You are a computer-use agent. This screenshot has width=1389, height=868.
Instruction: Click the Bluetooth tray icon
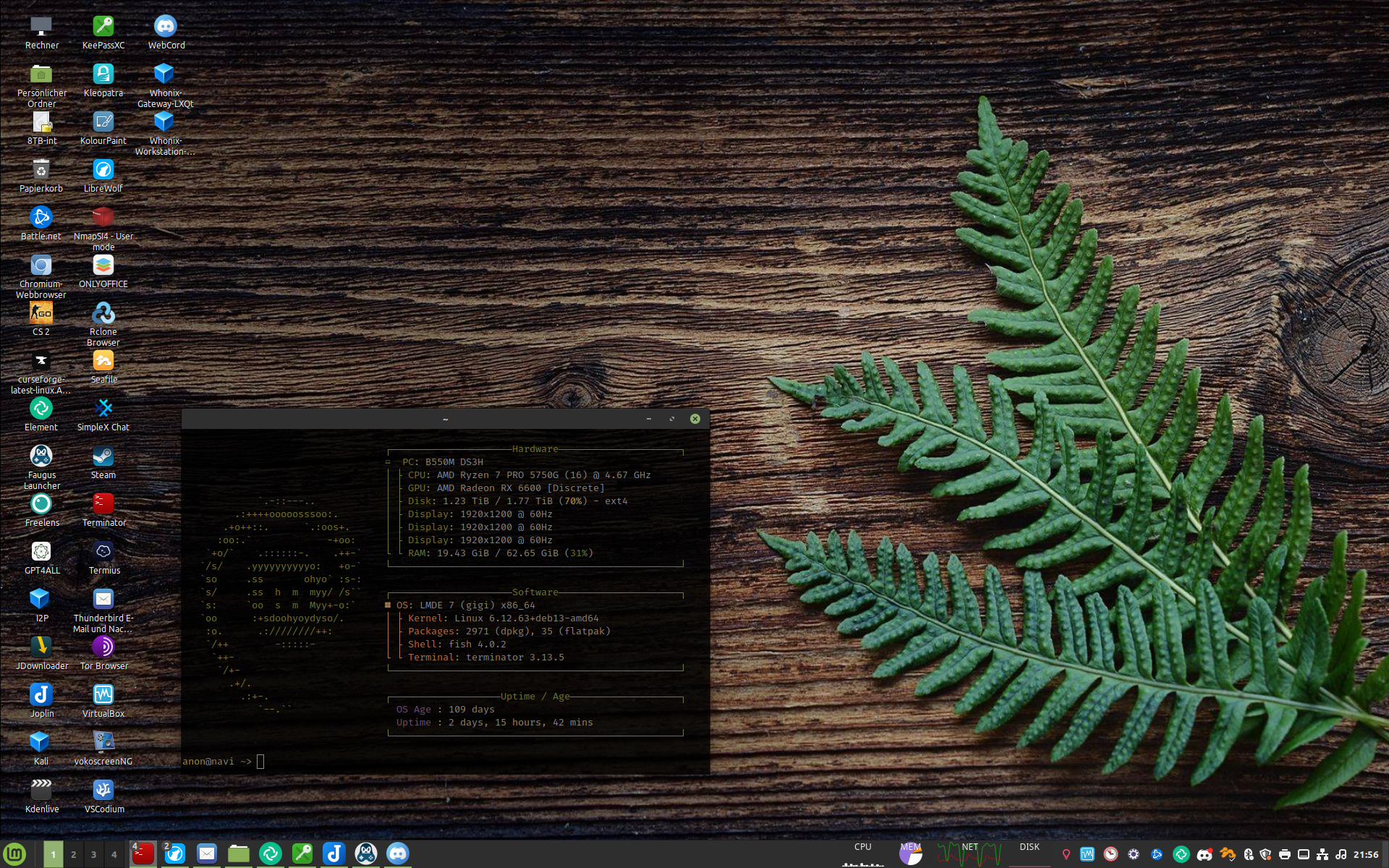(x=1248, y=854)
